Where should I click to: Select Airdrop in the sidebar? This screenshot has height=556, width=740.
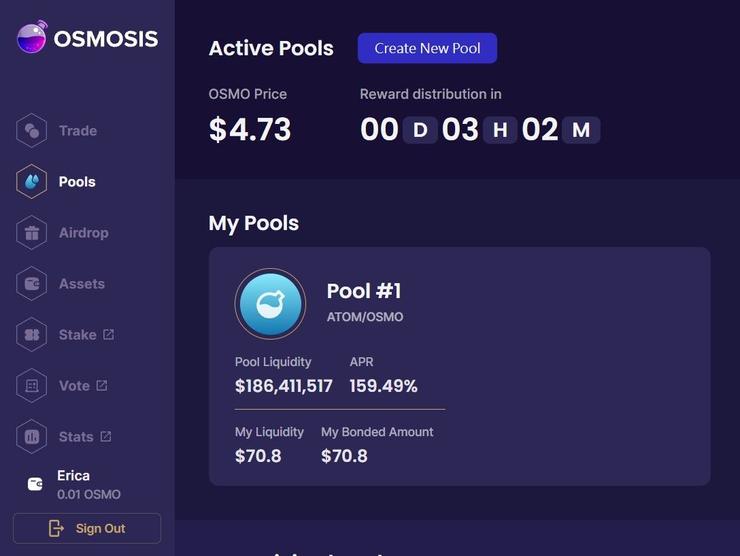[83, 233]
